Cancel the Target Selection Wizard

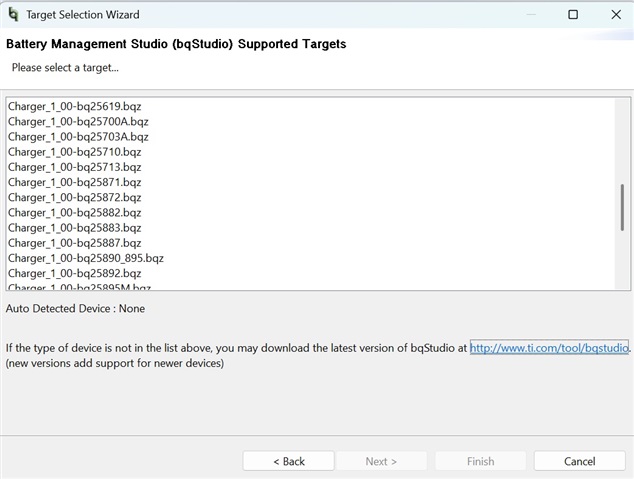579,461
